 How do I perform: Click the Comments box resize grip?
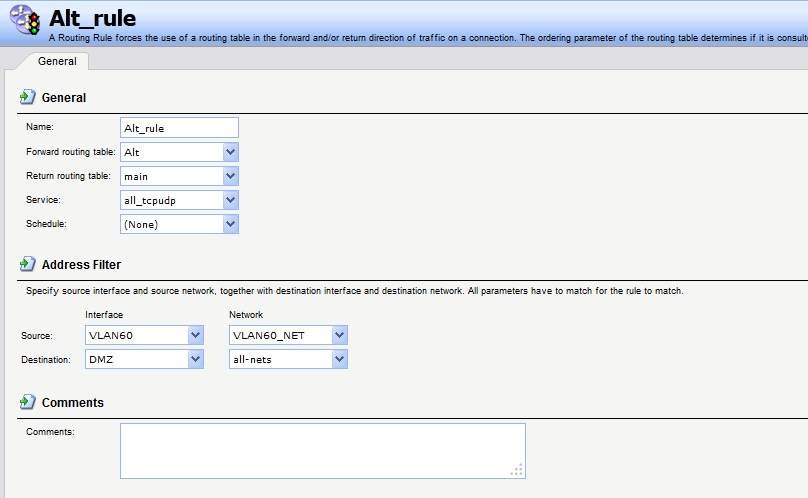click(x=517, y=470)
